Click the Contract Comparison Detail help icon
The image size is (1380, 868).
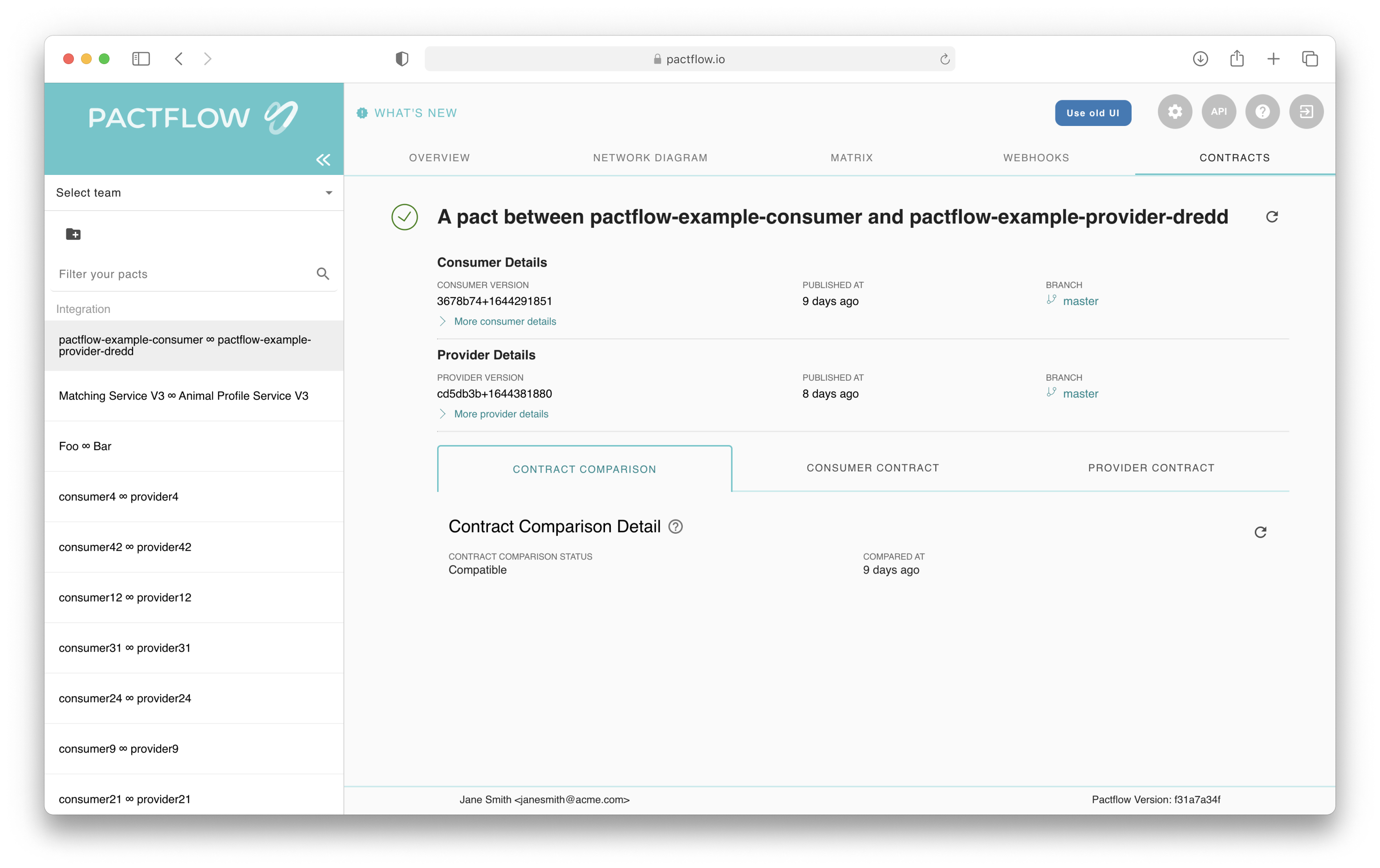pyautogui.click(x=677, y=526)
